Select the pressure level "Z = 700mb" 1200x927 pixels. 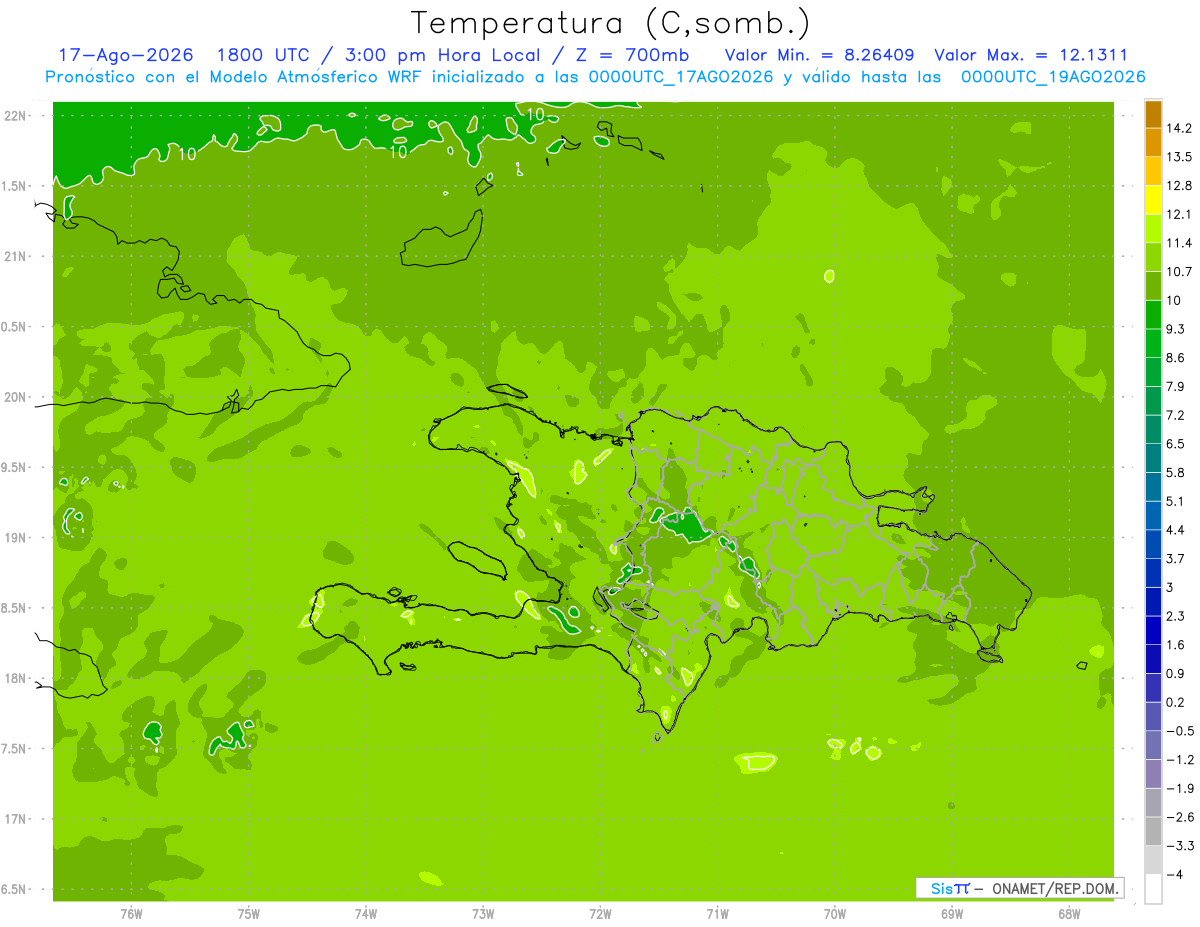pyautogui.click(x=630, y=55)
